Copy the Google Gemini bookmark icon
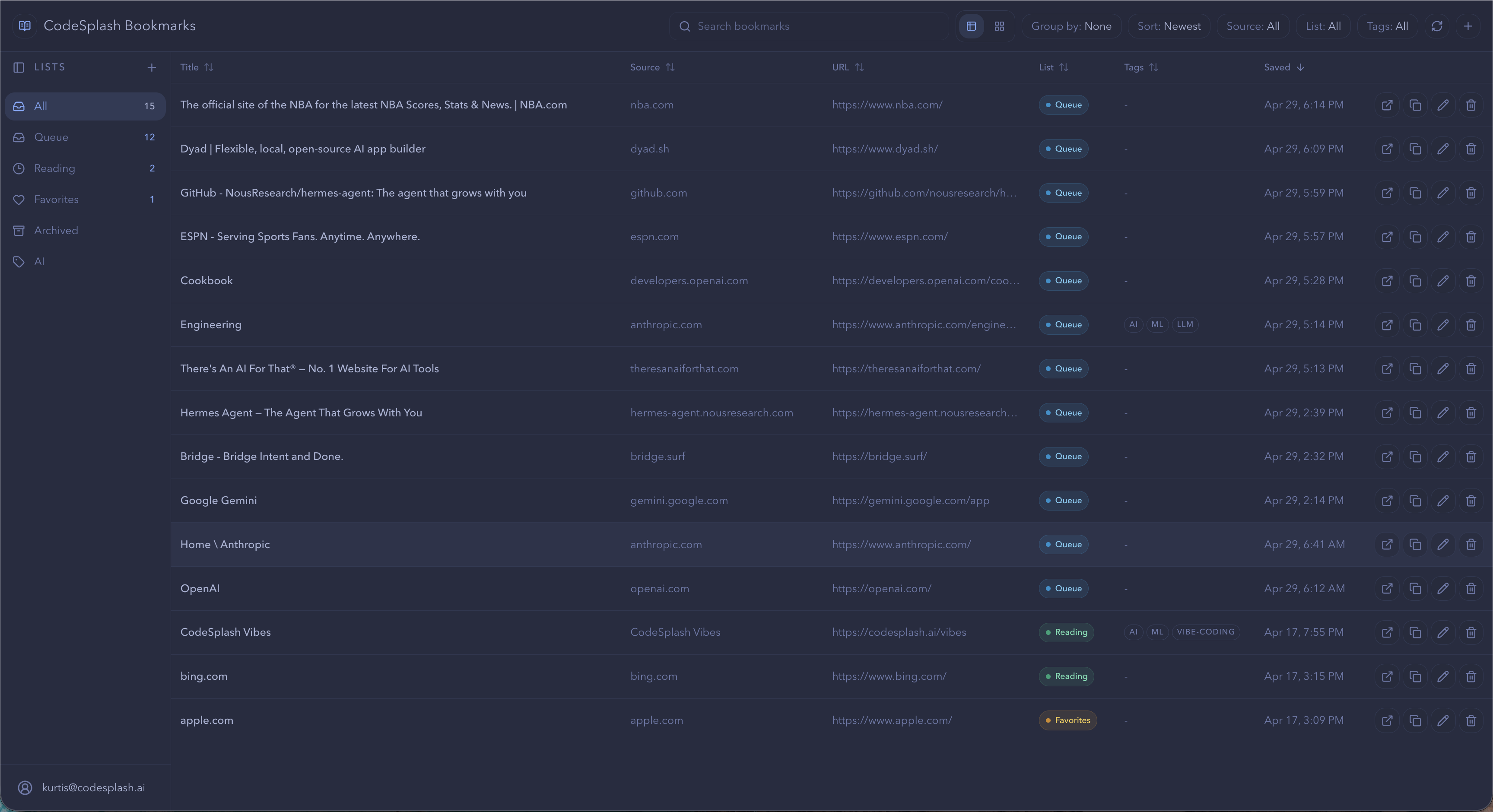Screen dimensions: 1493x812 click(1415, 500)
